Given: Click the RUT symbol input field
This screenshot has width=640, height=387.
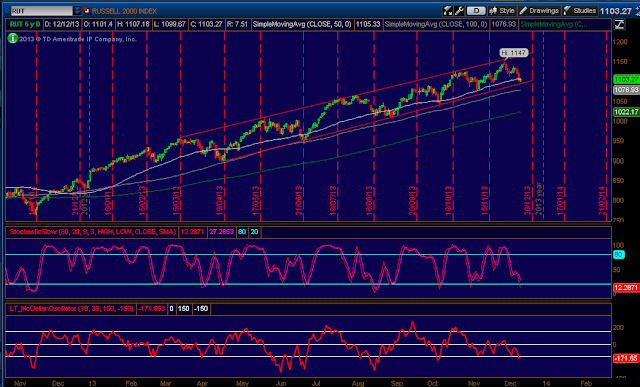Looking at the screenshot, I should (41, 11).
